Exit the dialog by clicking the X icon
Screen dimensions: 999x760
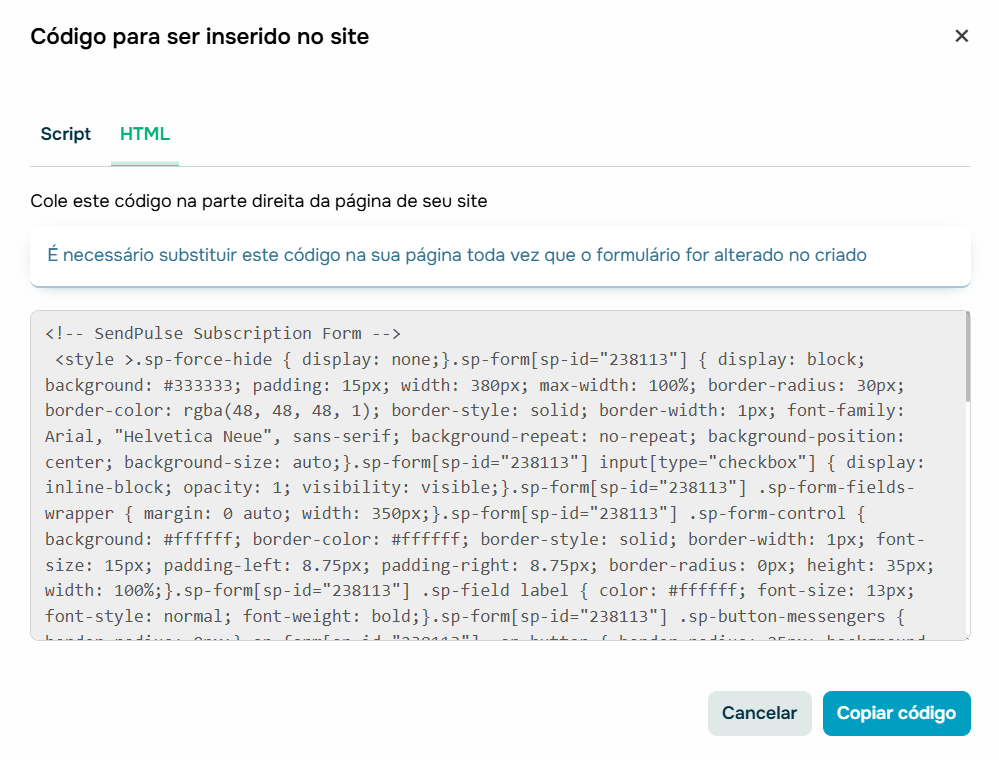[962, 36]
